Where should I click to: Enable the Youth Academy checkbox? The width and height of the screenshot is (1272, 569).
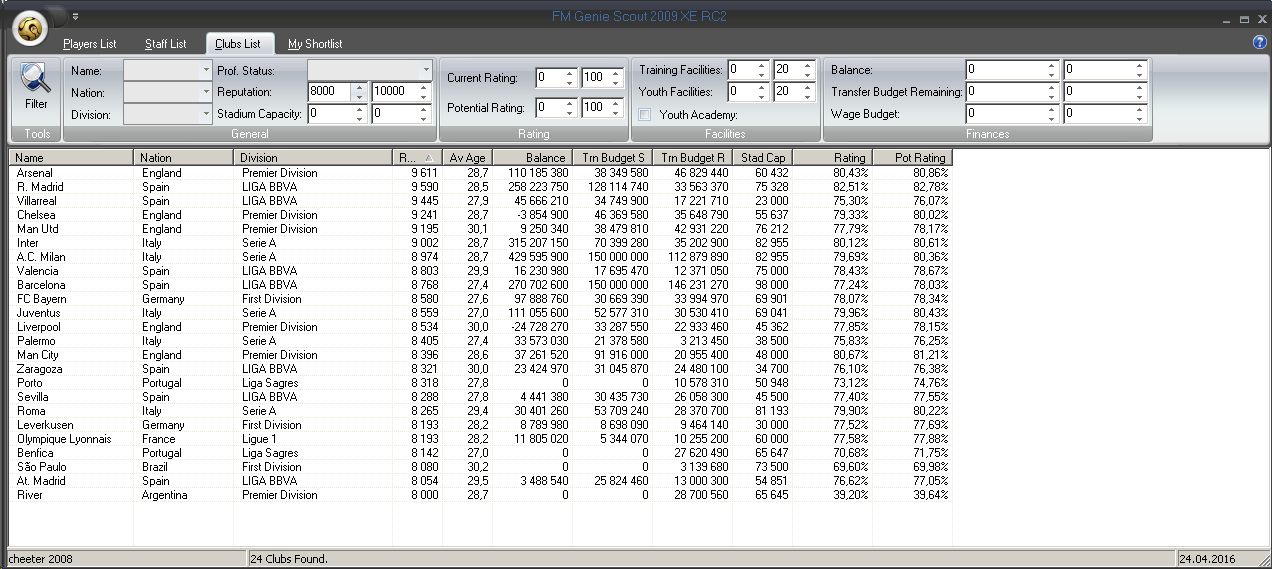coord(645,114)
